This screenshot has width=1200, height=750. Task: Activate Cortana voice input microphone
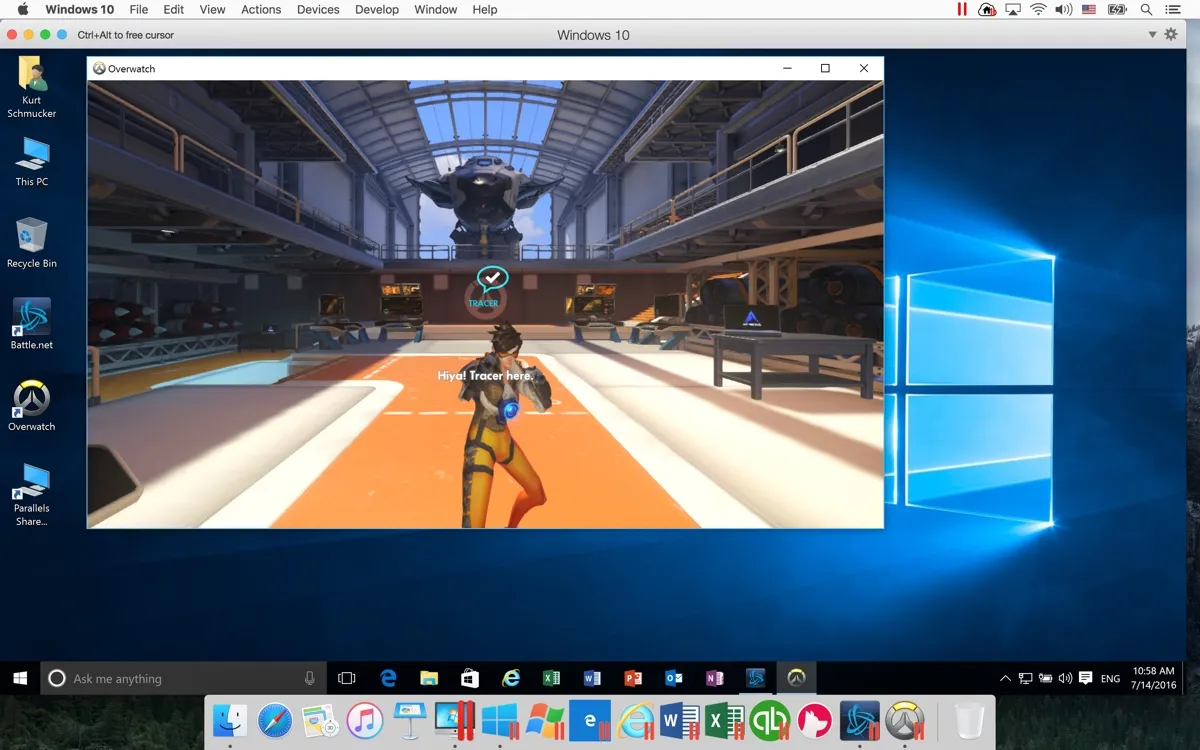point(310,677)
